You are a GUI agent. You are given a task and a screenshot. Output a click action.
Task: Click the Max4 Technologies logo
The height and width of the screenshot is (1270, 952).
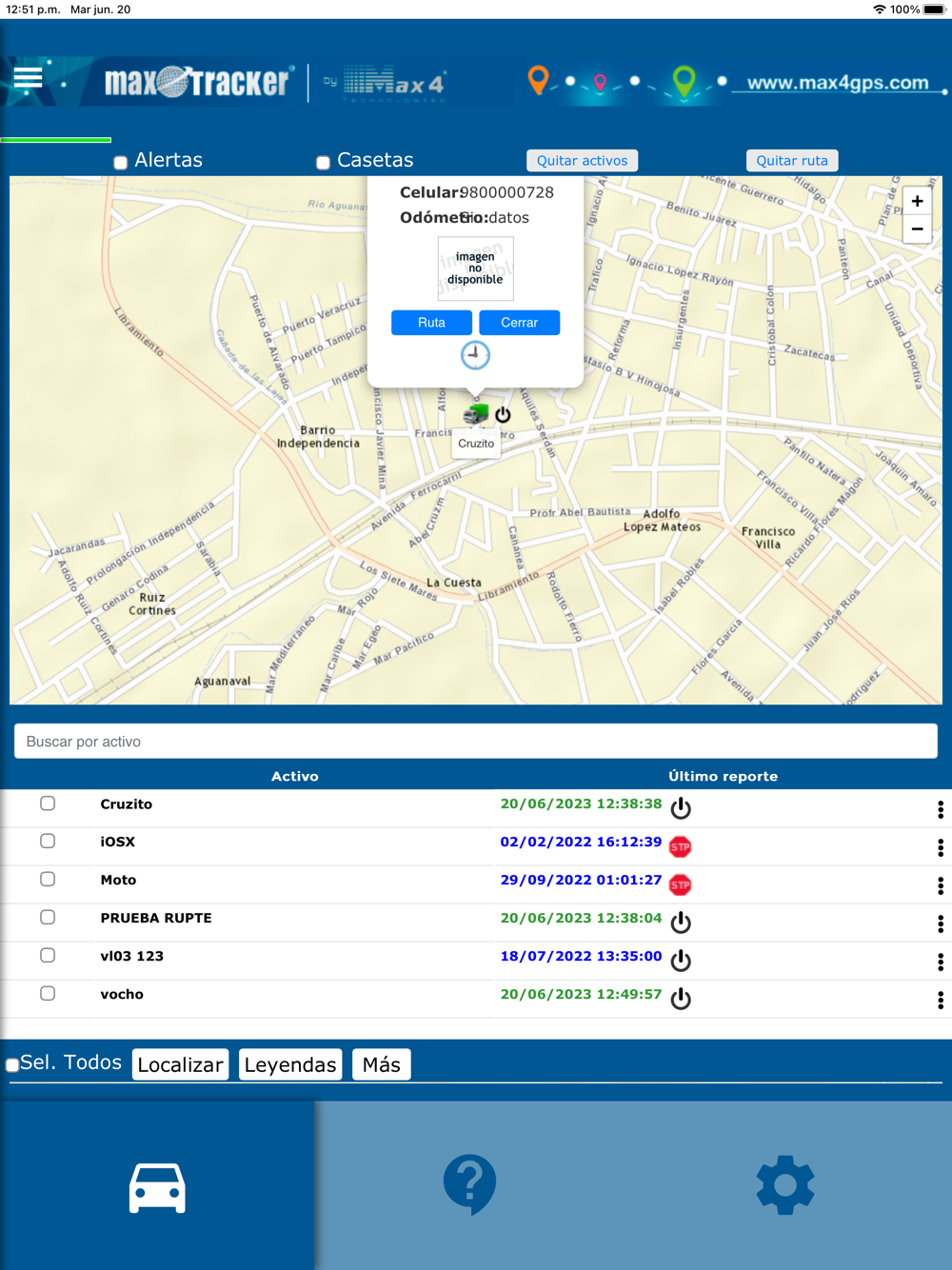pos(385,84)
